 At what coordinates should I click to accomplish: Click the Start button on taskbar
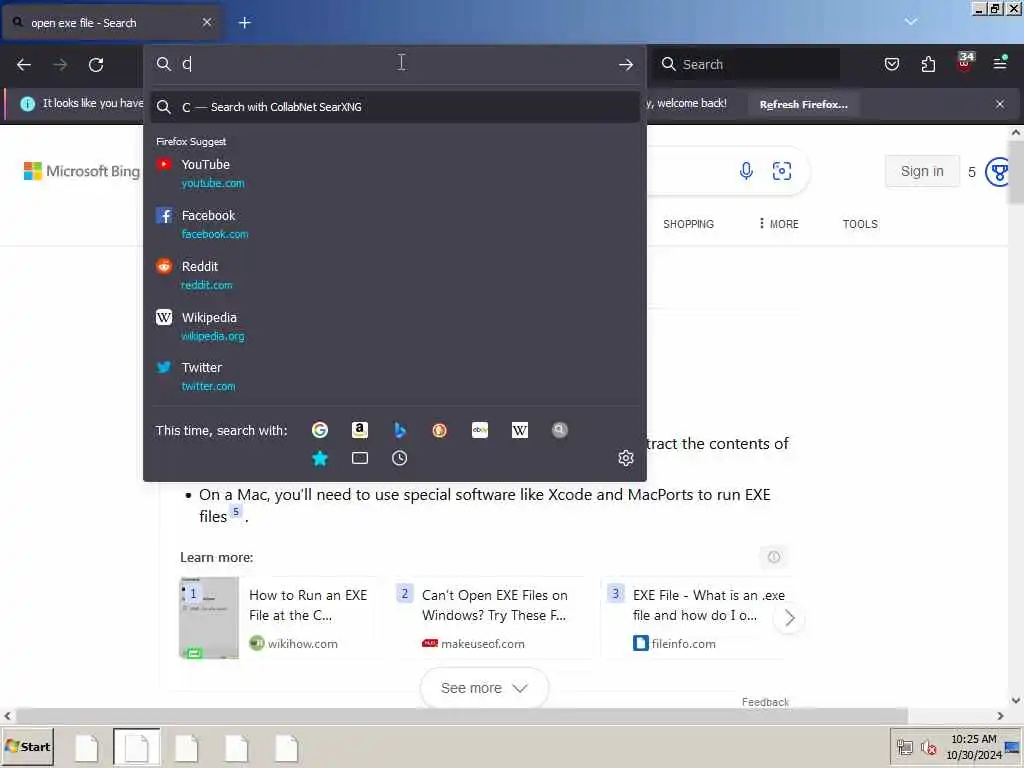pos(28,746)
